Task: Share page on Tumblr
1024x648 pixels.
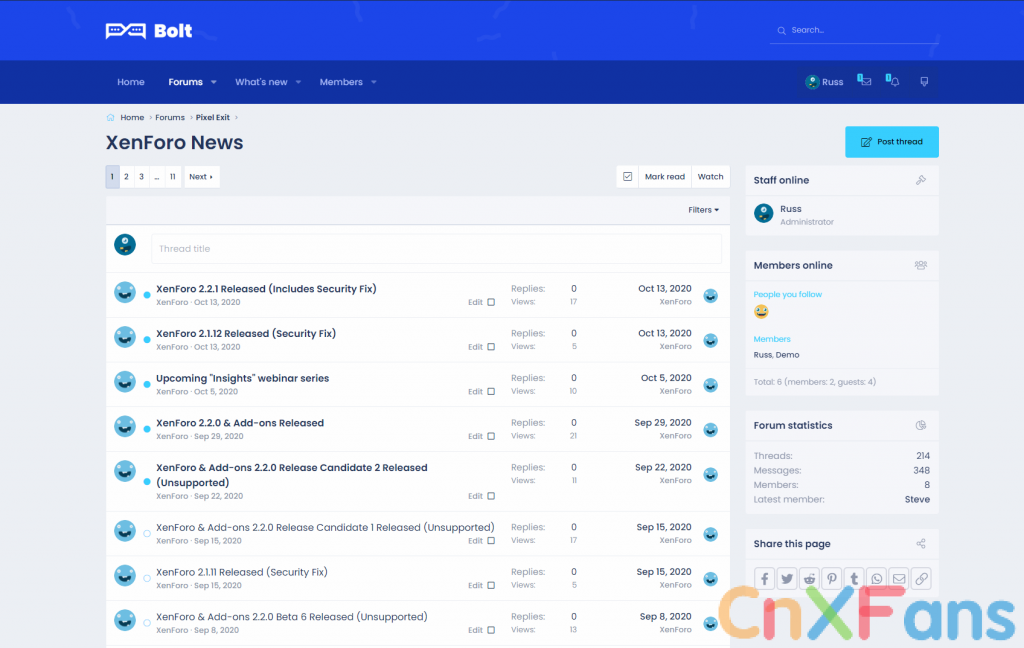Action: pos(854,579)
